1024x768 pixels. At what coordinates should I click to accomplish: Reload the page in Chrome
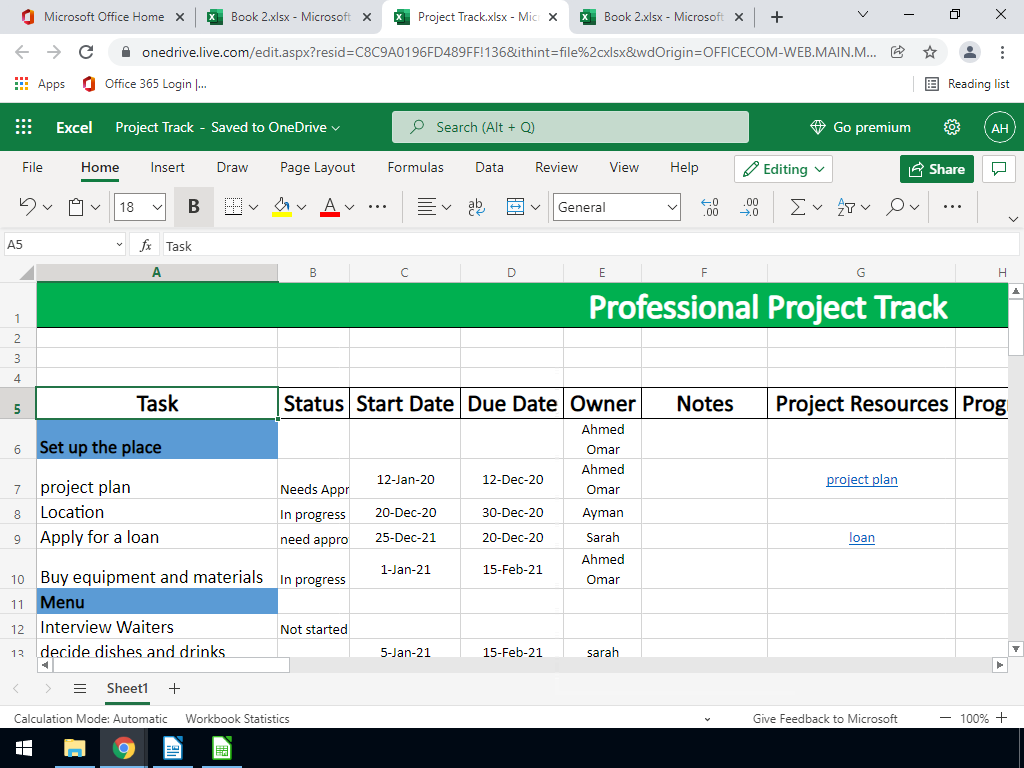[x=86, y=52]
